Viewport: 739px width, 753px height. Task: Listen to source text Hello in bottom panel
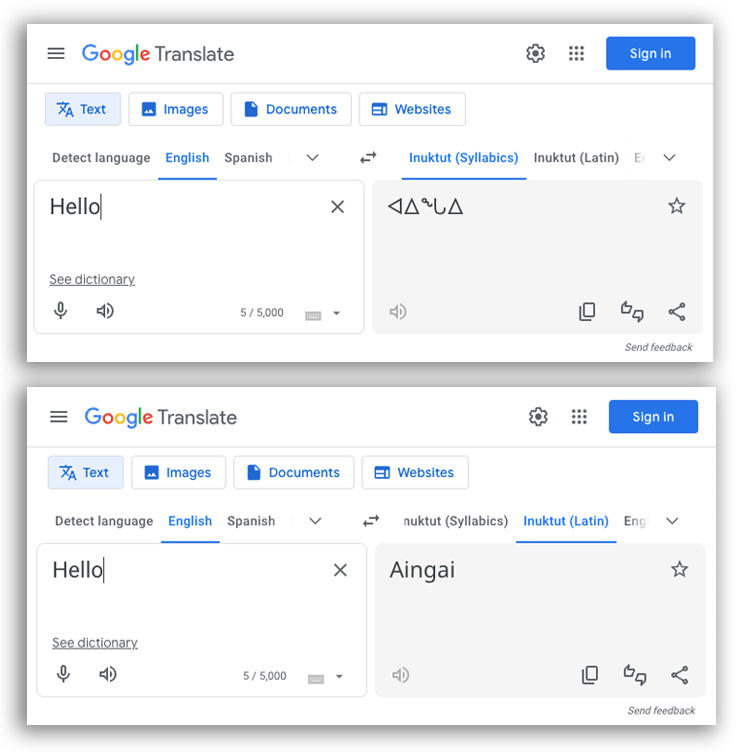[x=108, y=674]
